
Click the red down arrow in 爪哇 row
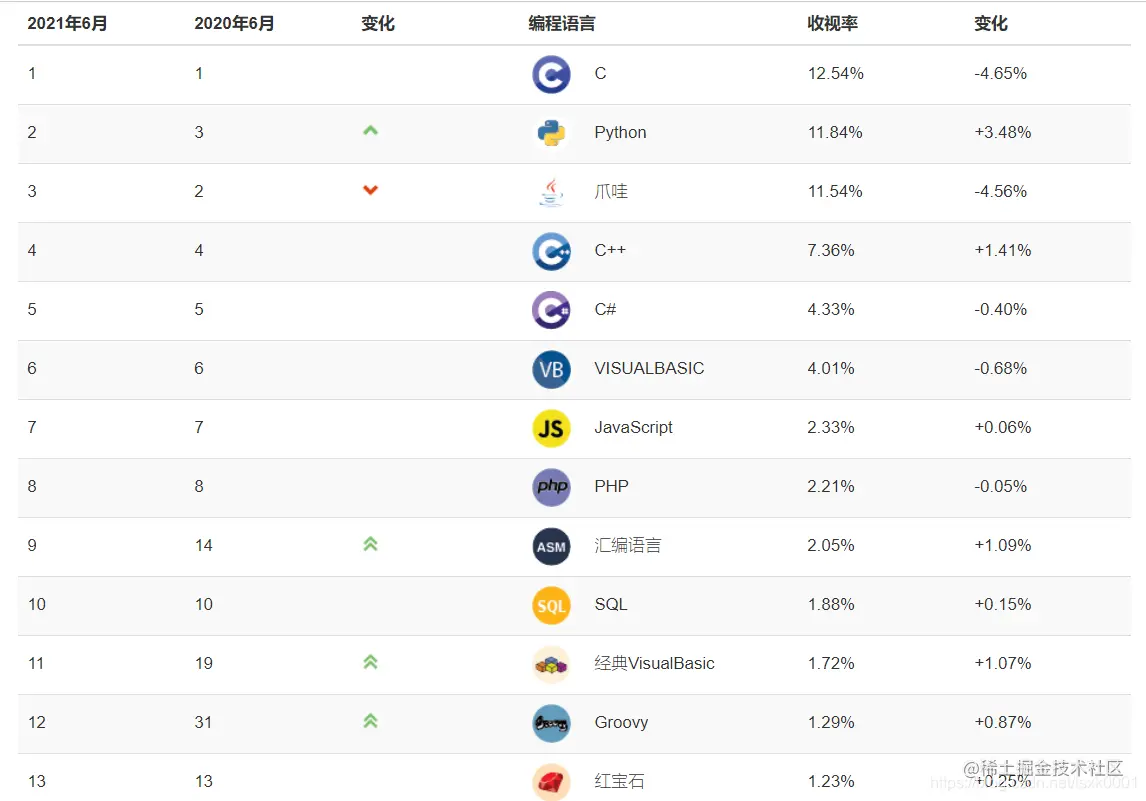click(x=371, y=190)
